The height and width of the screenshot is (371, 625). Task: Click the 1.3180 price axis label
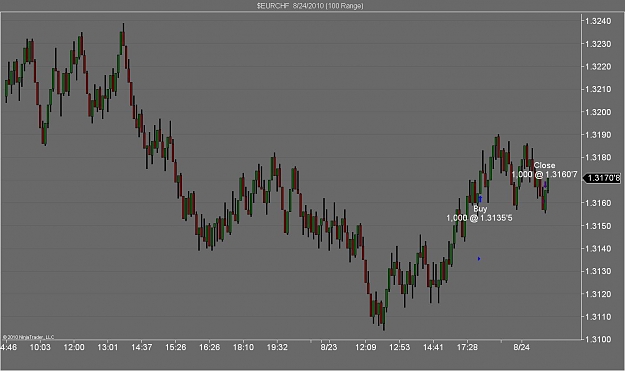point(598,157)
